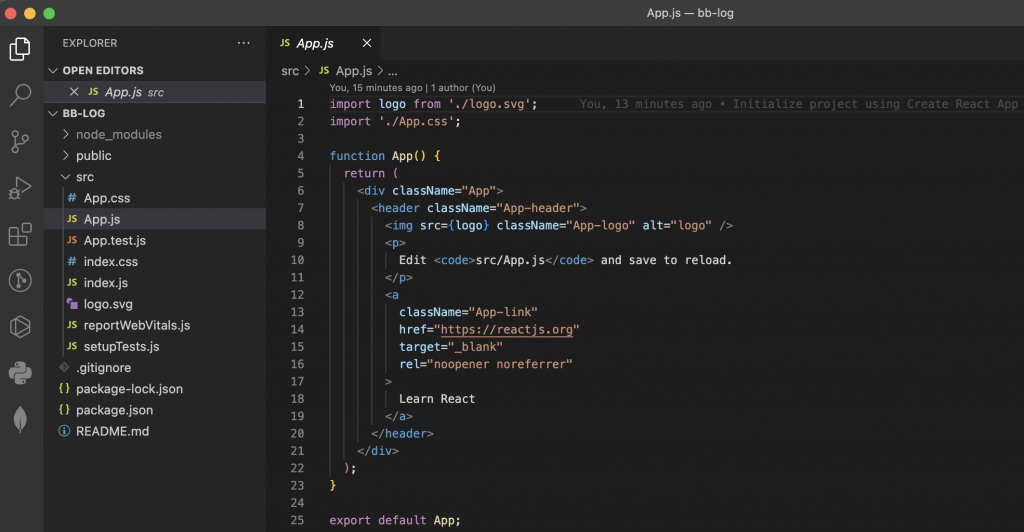Open the hexagon play icon view

20,327
